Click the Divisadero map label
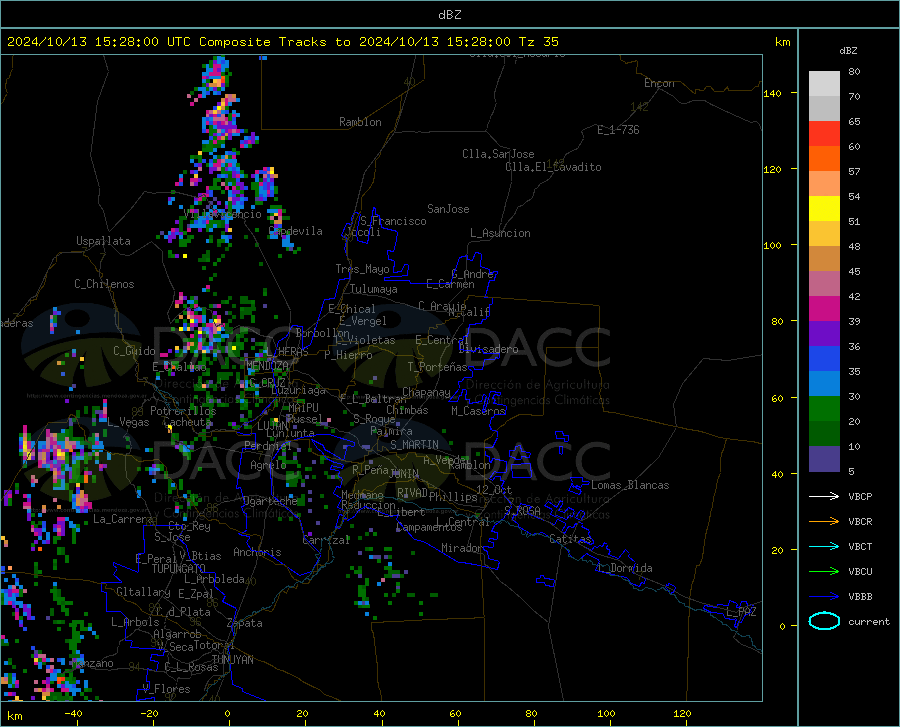 pos(488,349)
